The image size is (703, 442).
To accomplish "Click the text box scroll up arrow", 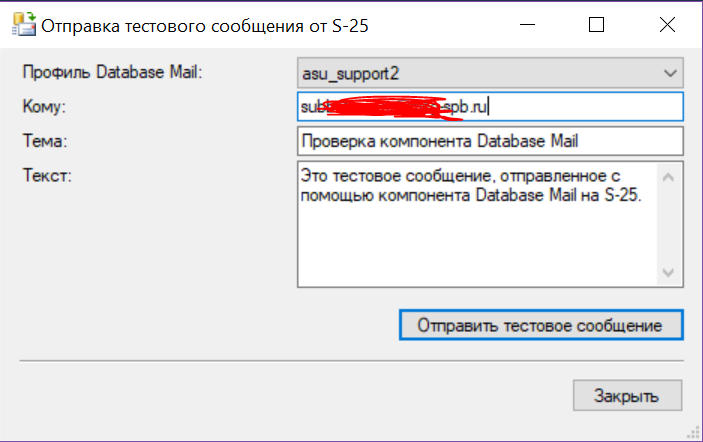I will click(x=669, y=177).
